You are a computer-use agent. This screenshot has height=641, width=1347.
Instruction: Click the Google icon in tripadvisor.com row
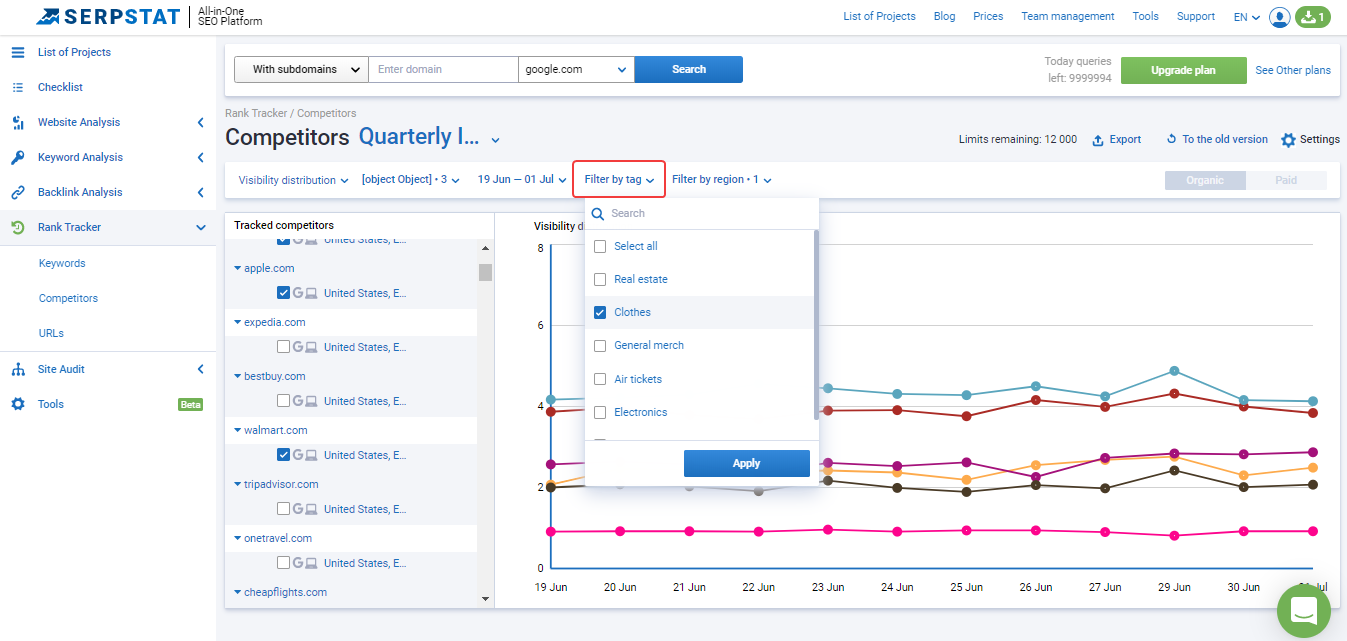[298, 509]
